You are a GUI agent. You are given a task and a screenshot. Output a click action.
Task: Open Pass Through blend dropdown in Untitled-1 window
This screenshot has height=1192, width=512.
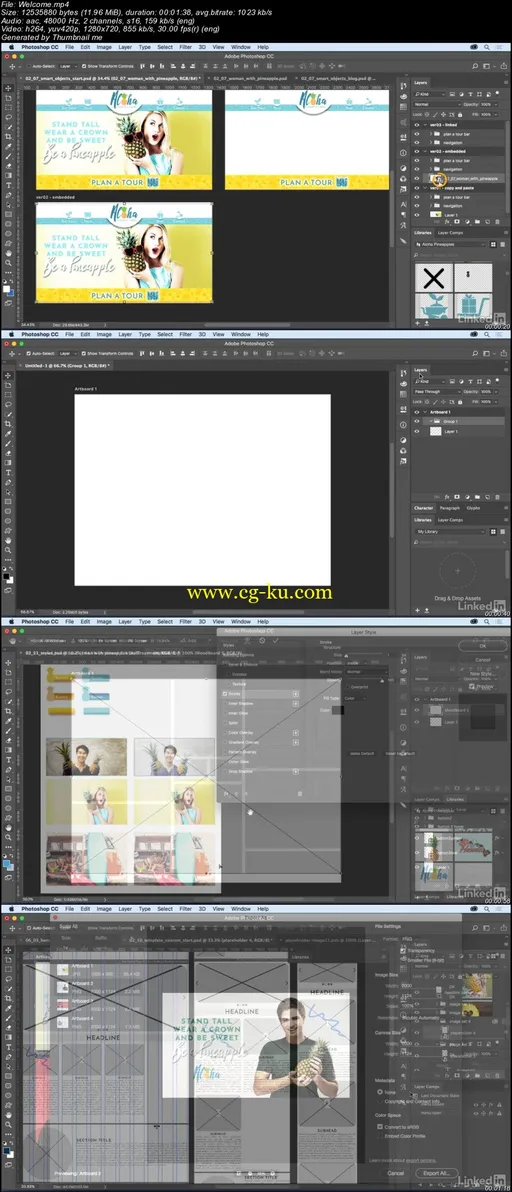[437, 392]
